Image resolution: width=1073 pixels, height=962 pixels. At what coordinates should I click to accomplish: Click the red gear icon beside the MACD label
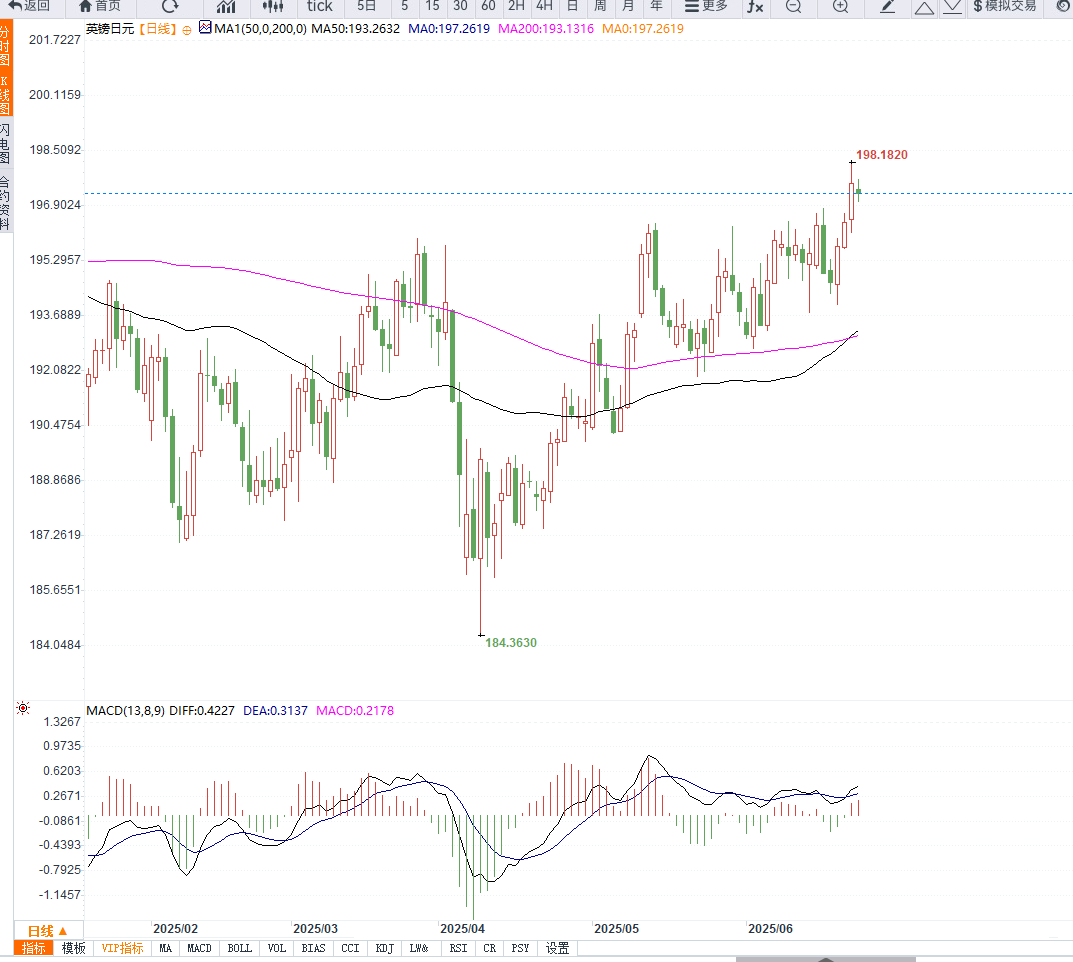point(22,709)
